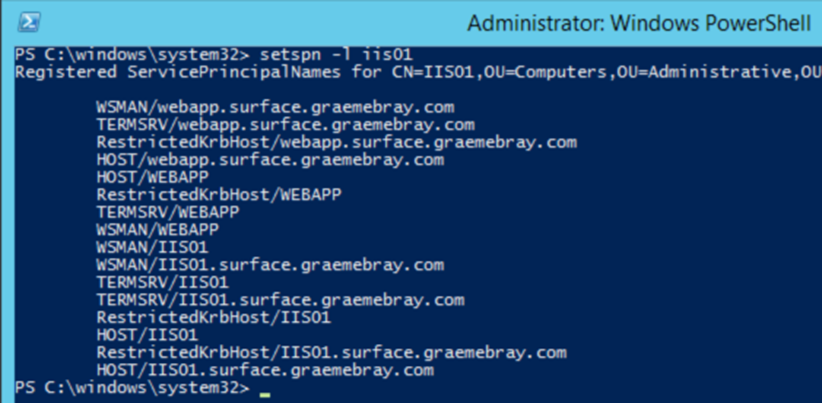Viewport: 822px width, 403px height.
Task: Click the setspn -l iis01 command text
Action: [337, 55]
